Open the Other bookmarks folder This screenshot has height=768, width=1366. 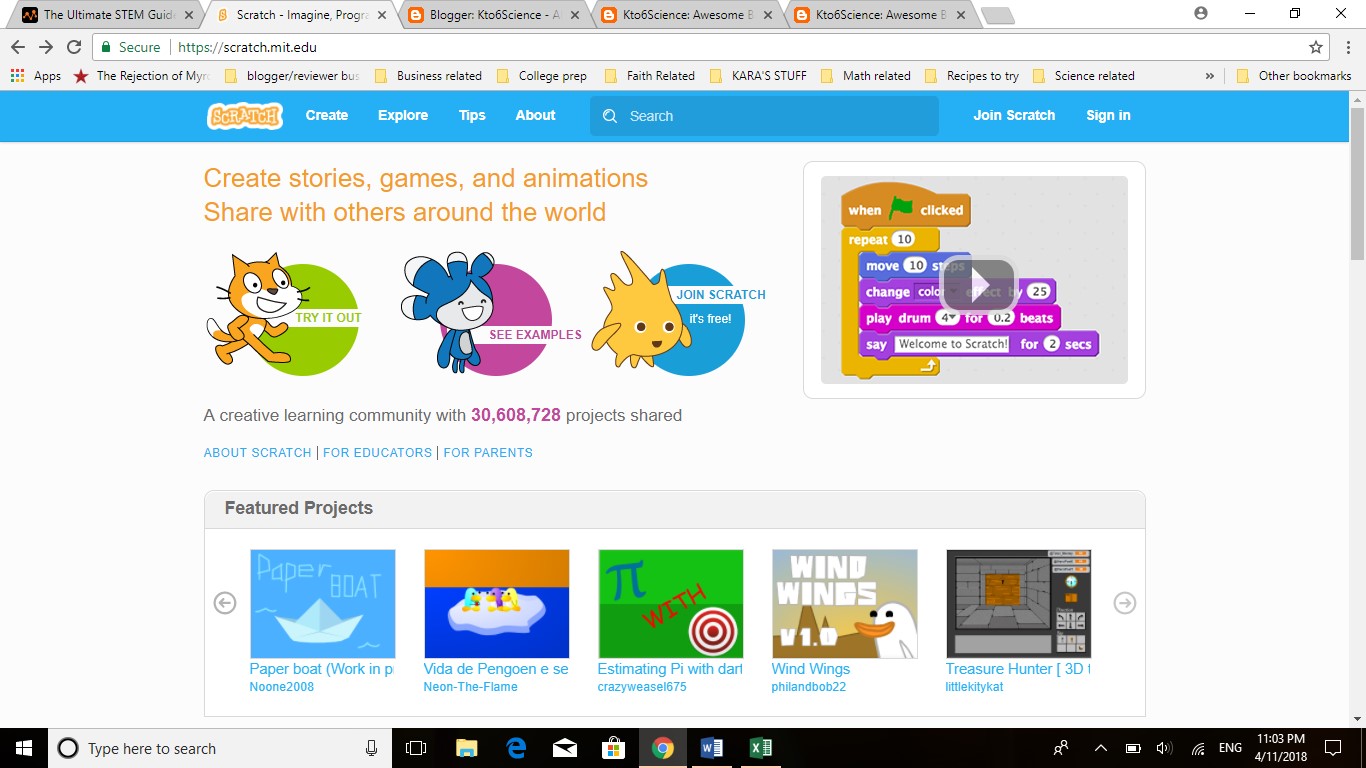(1293, 75)
